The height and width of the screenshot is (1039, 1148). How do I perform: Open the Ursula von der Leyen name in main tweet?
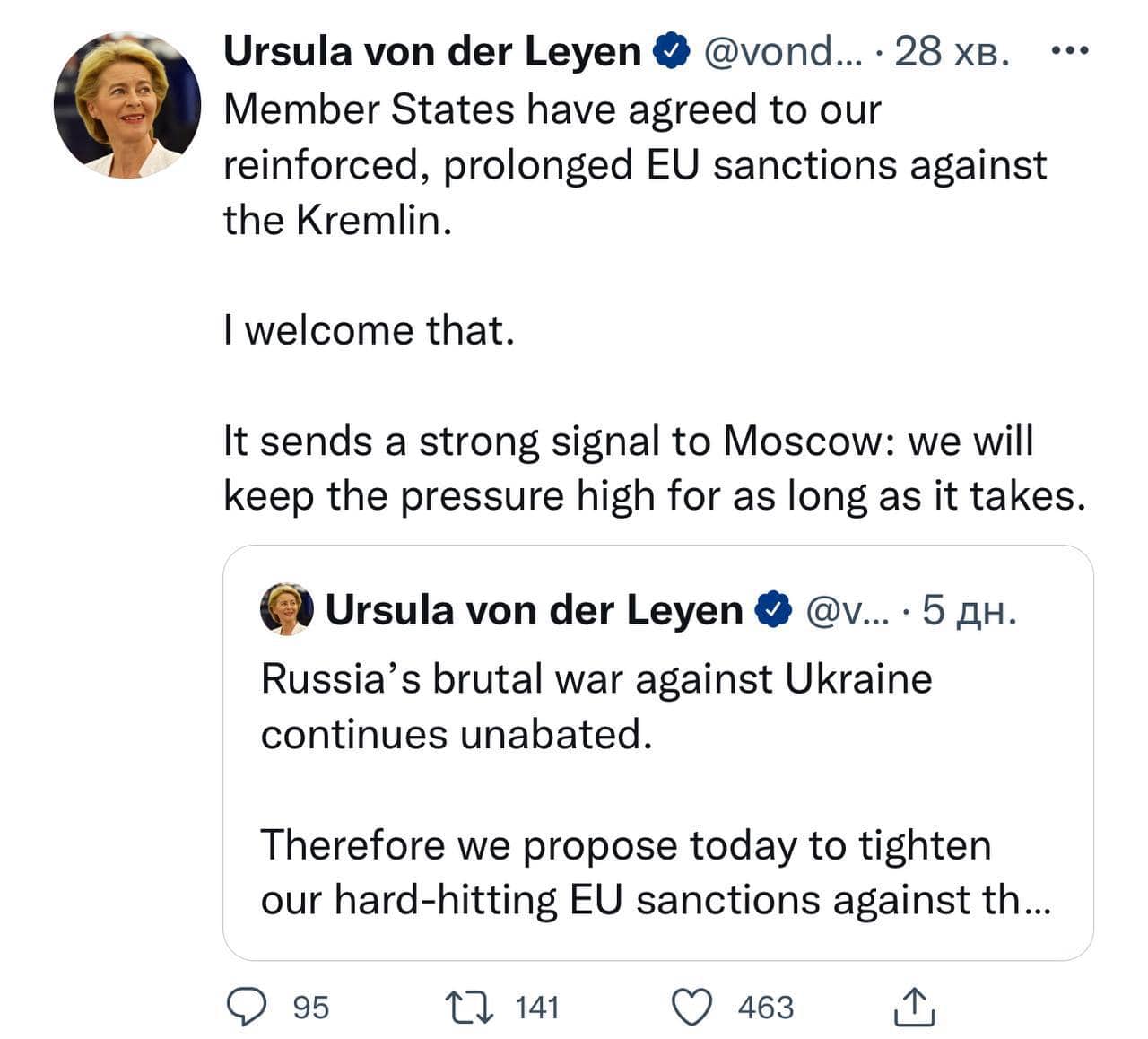point(431,51)
